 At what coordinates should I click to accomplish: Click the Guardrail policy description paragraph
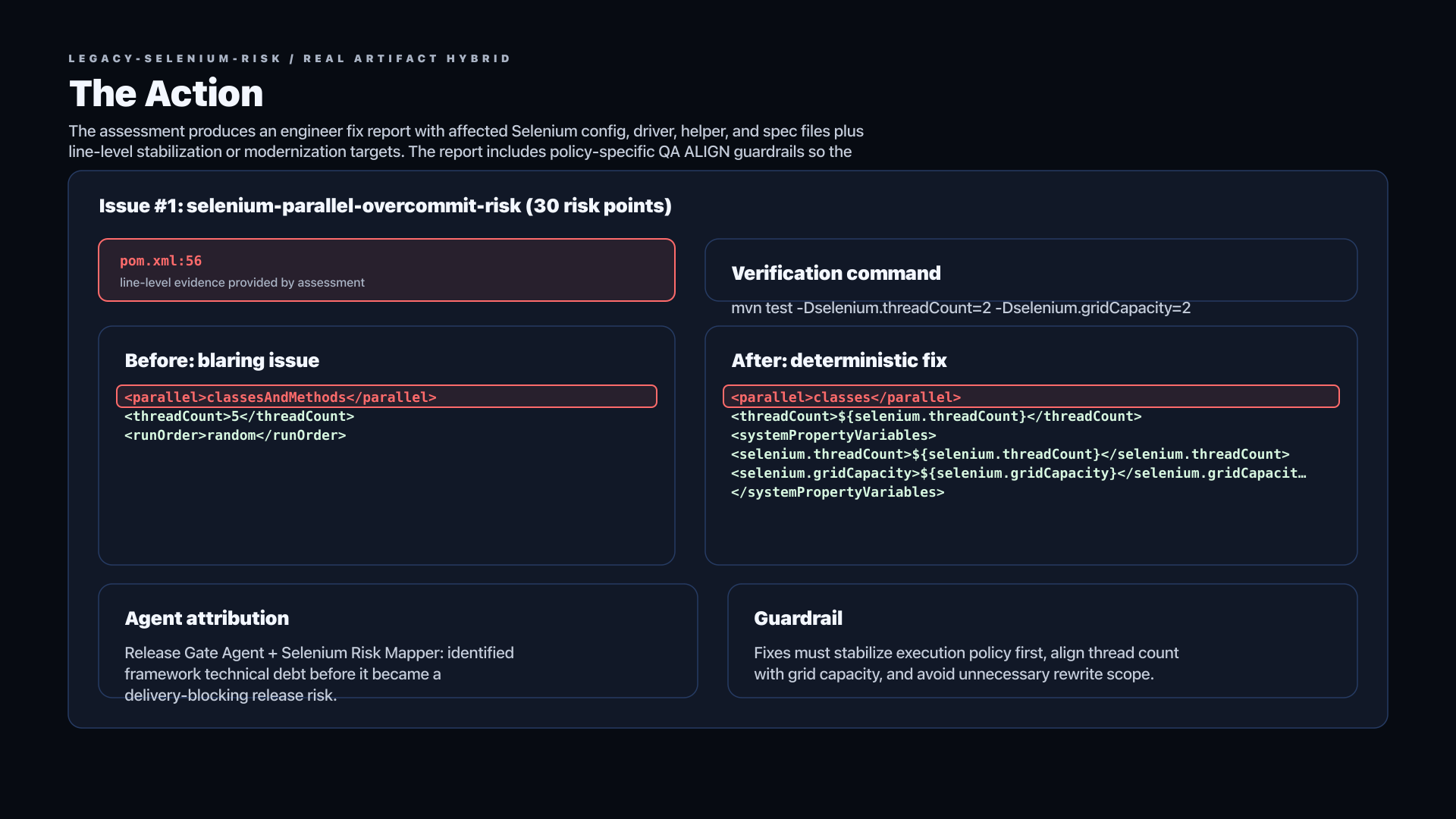pos(966,664)
